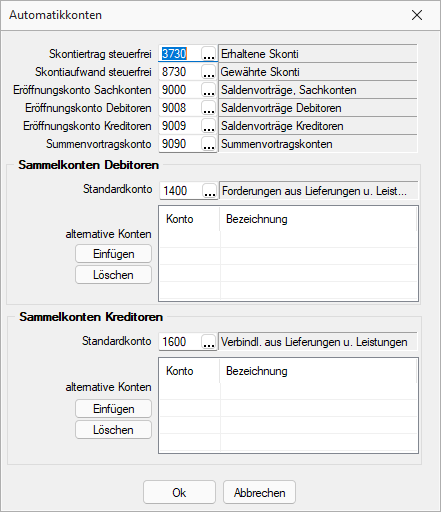
Task: Click the 'Summenvortragskonten' description
Action: coord(318,144)
